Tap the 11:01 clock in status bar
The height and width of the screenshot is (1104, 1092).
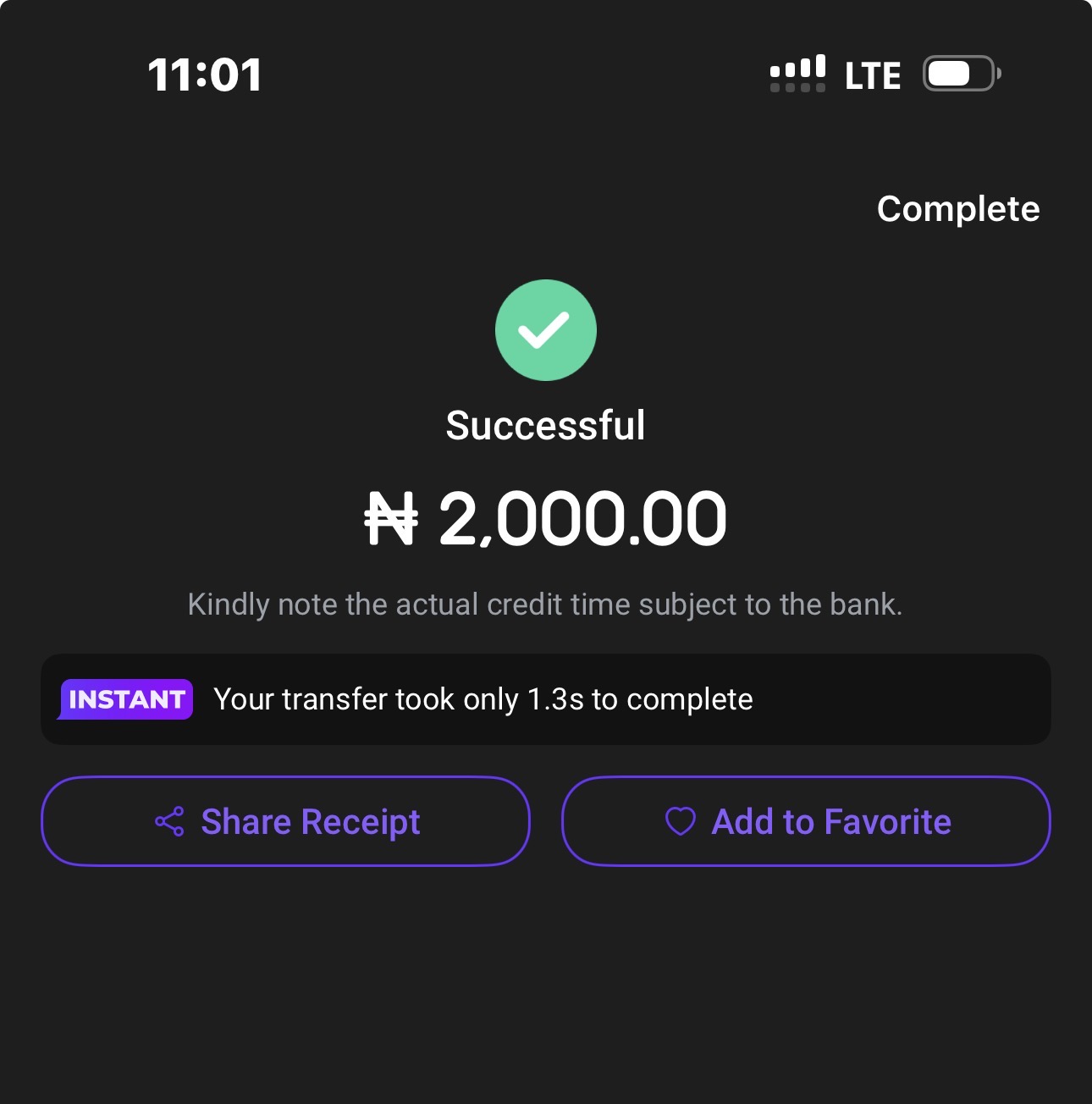coord(205,75)
